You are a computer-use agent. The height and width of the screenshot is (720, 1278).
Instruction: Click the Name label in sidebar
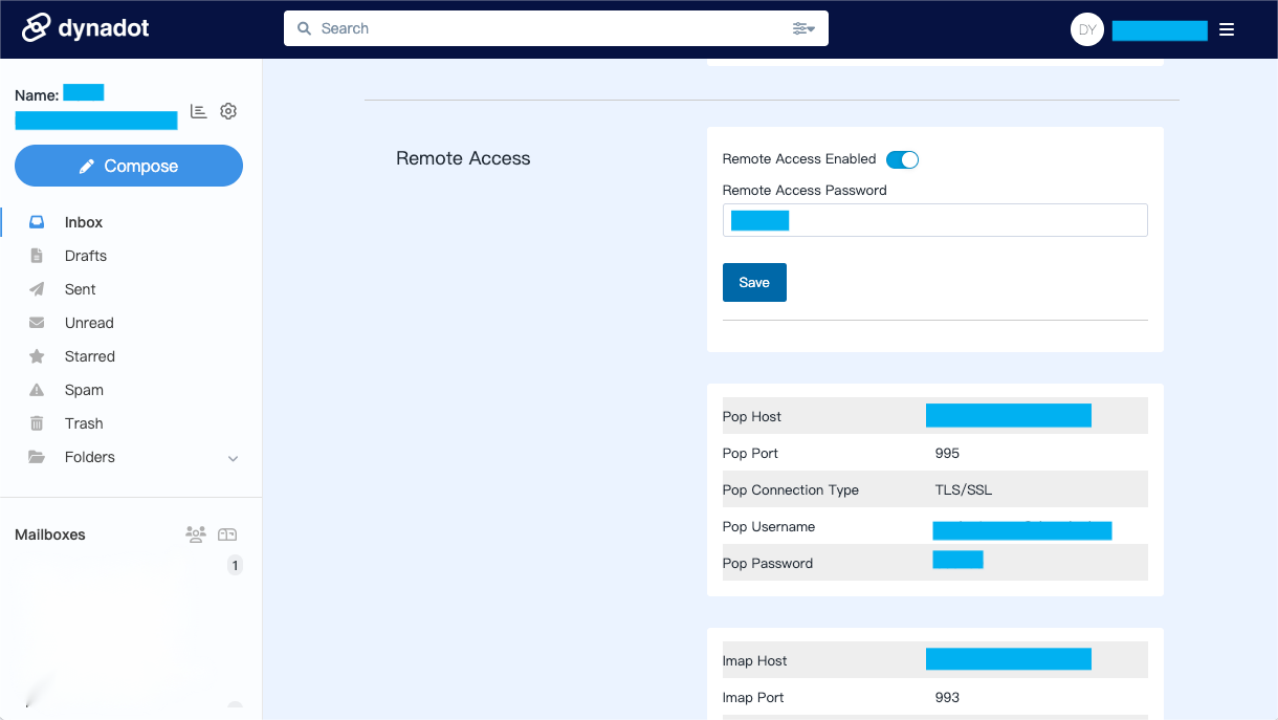pos(37,96)
